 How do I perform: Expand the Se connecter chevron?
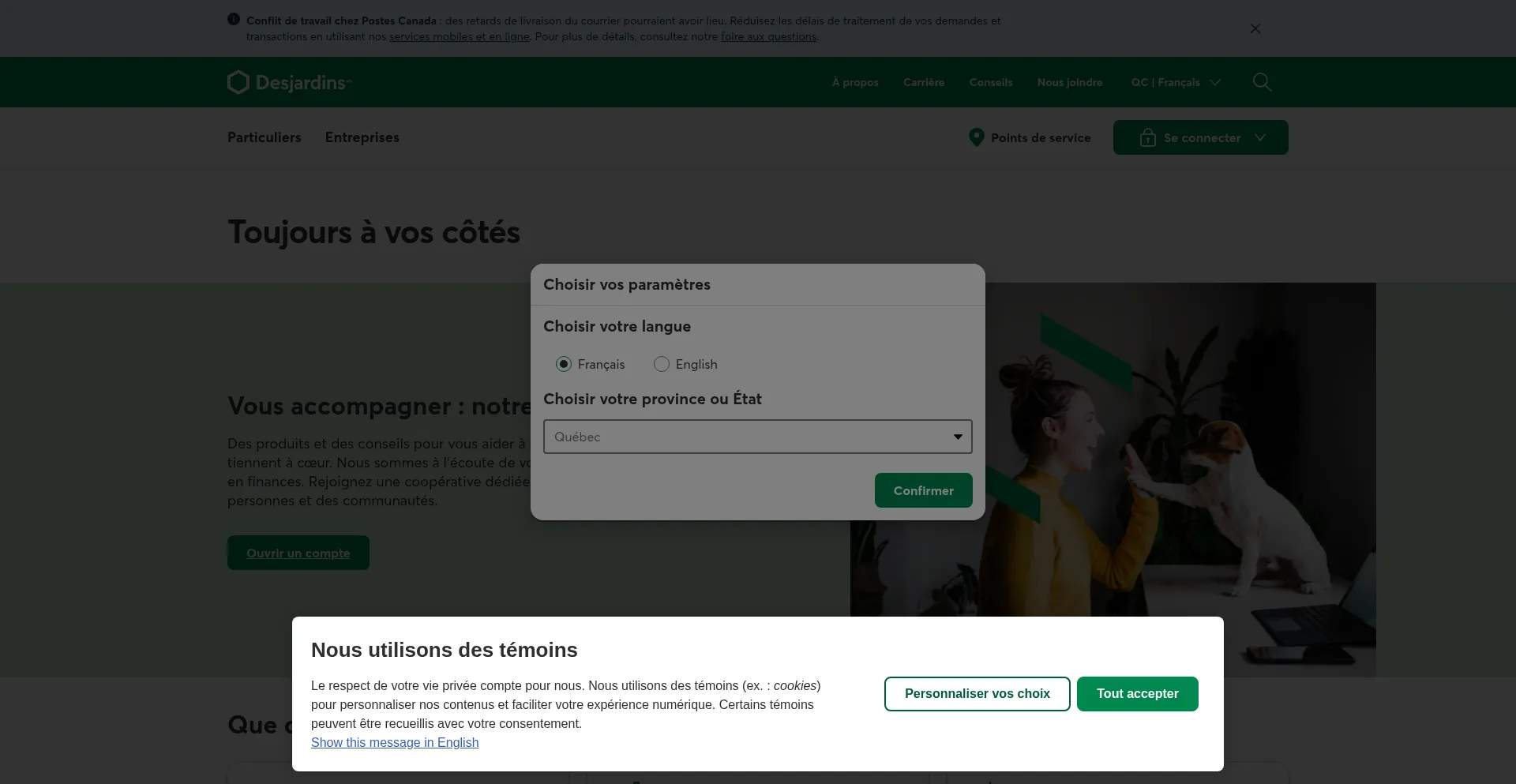(1260, 137)
